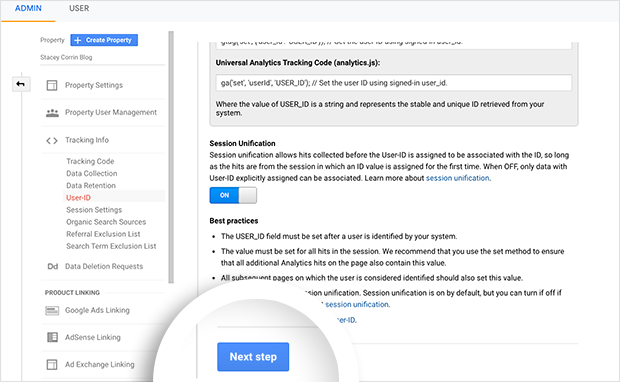Open Ad Exchange Linking
620x382 pixels.
coord(100,364)
